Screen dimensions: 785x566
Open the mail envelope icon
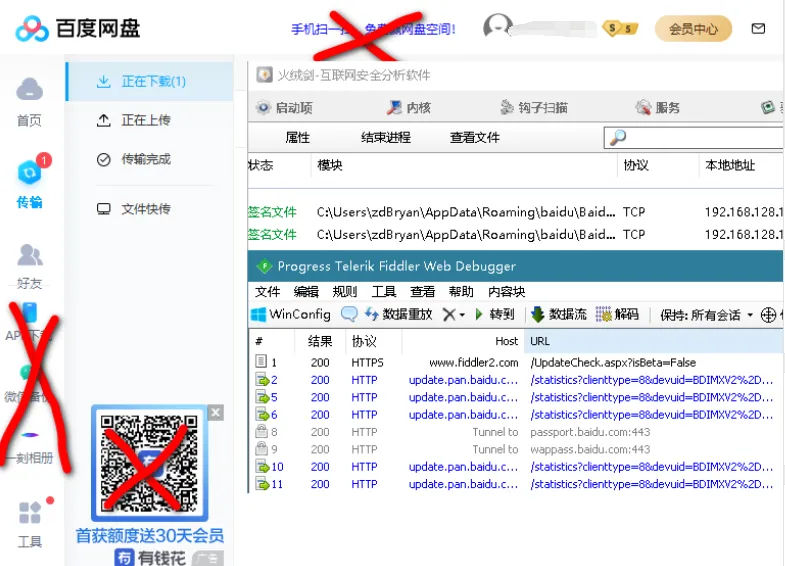758,29
